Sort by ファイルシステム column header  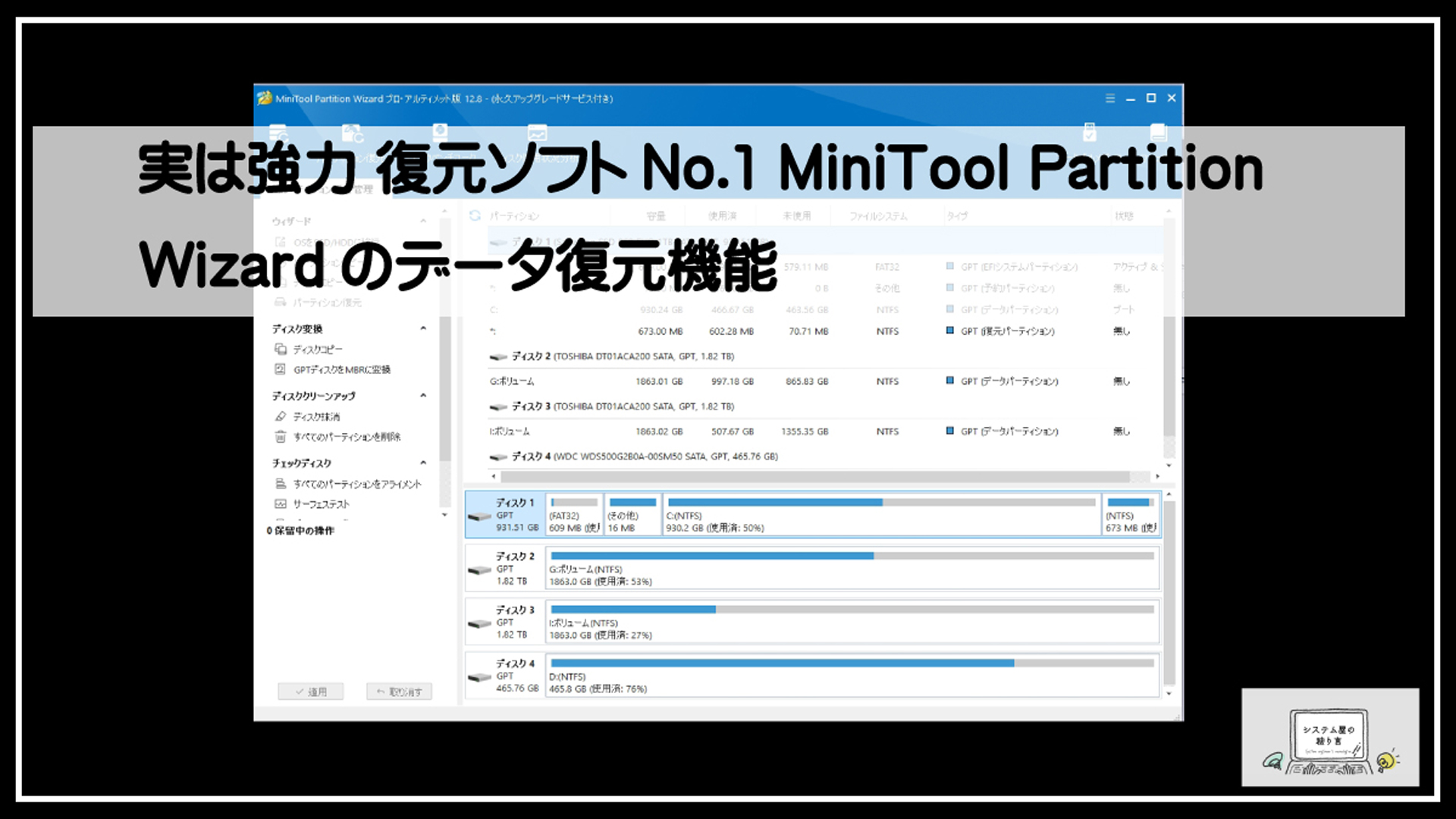(878, 216)
